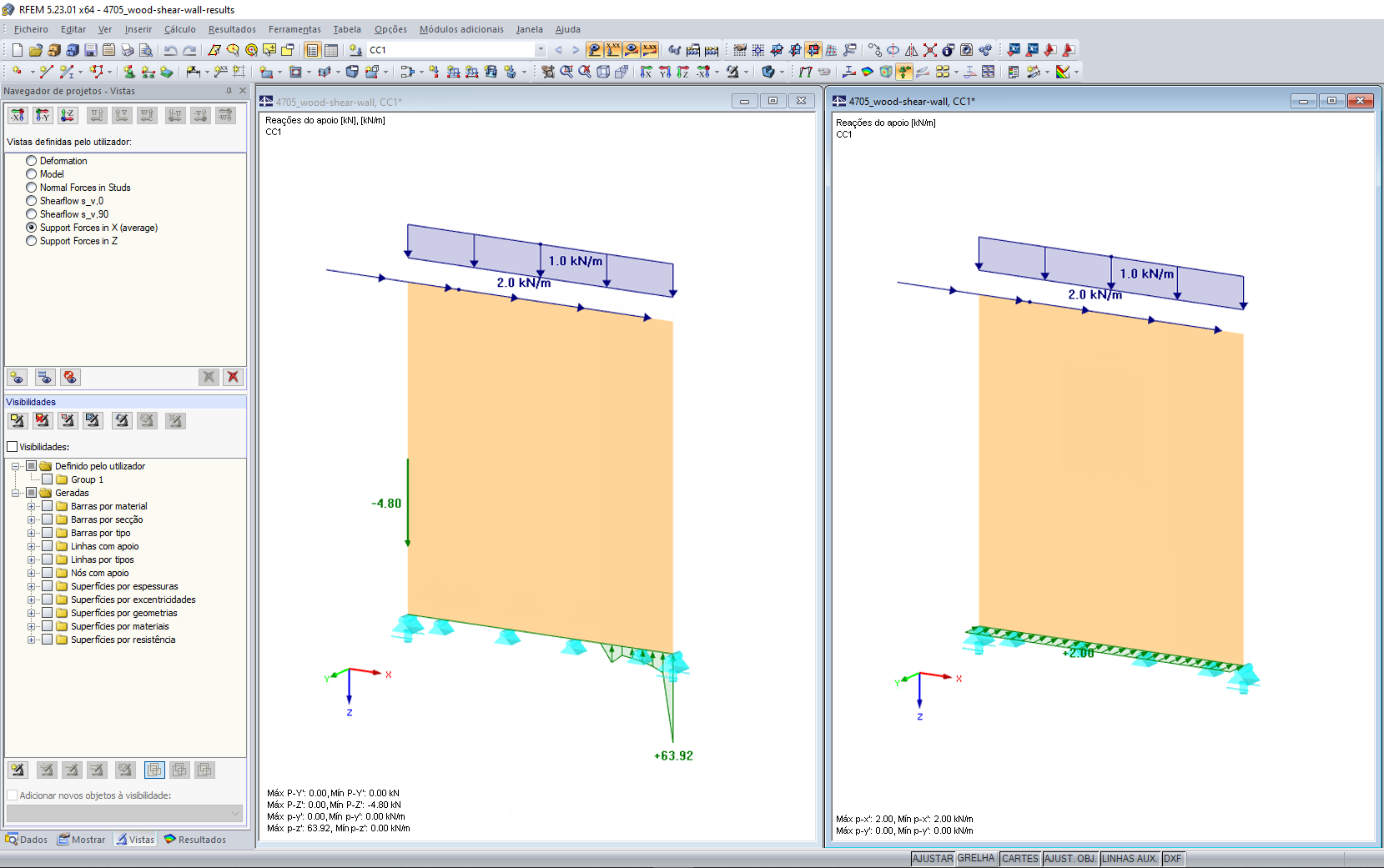Toggle AJUSTAR in status bar

pos(933,859)
